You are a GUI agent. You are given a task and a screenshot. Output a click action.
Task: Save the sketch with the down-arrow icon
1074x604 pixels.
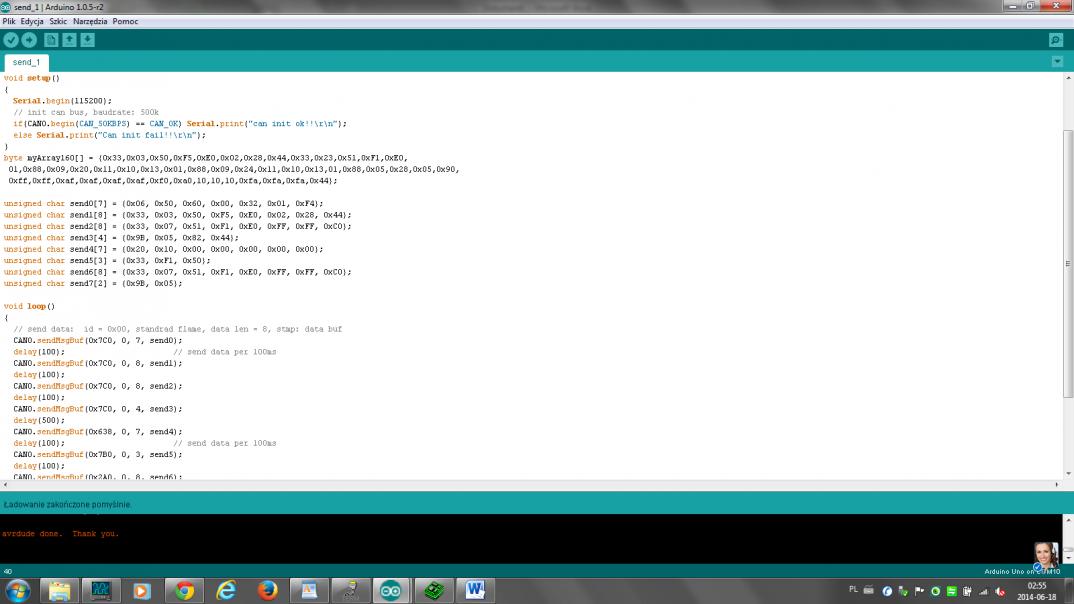click(x=87, y=40)
